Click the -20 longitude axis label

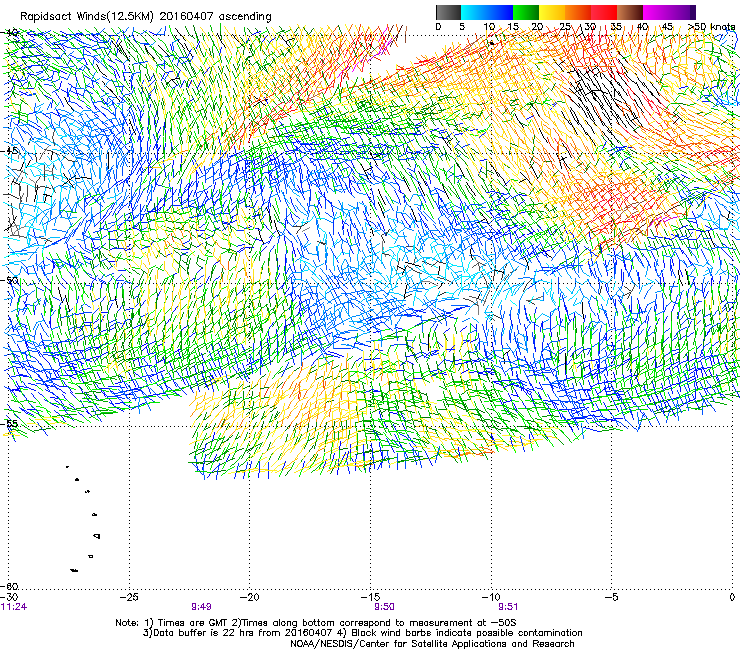tap(250, 597)
